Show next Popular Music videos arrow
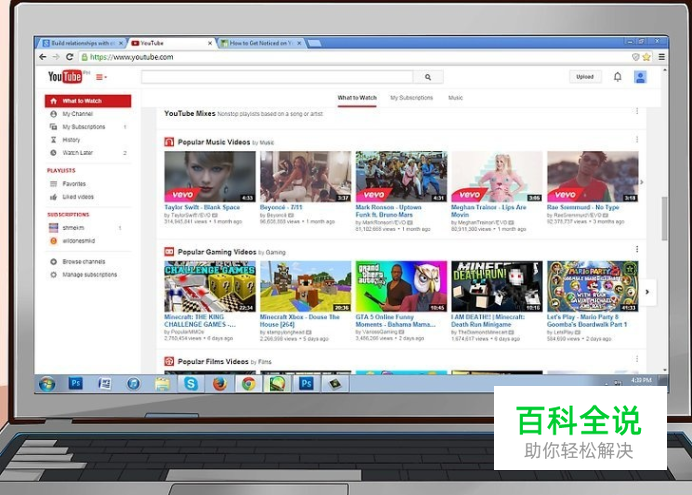Screen dimensions: 692x495 pyautogui.click(x=642, y=182)
